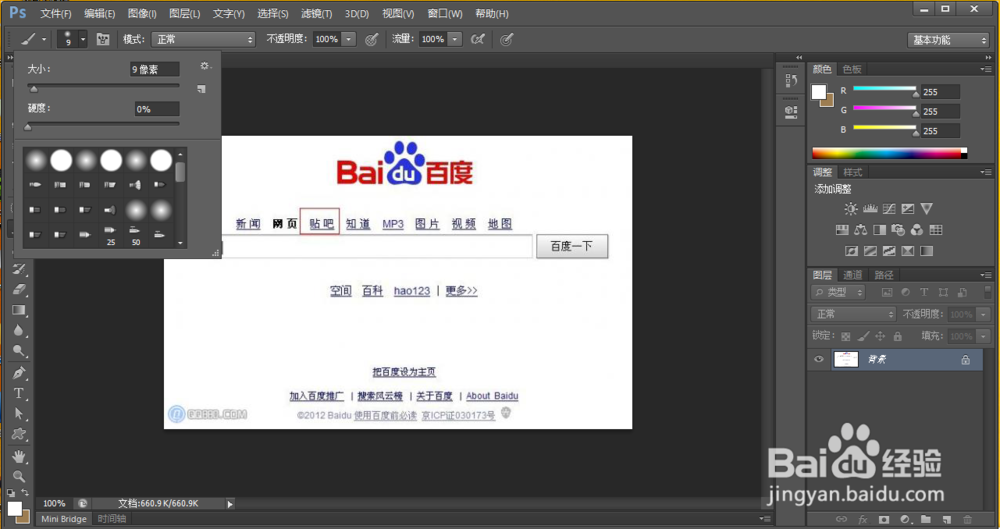Open the 文件(F) menu
The width and height of the screenshot is (1000, 529).
[56, 13]
